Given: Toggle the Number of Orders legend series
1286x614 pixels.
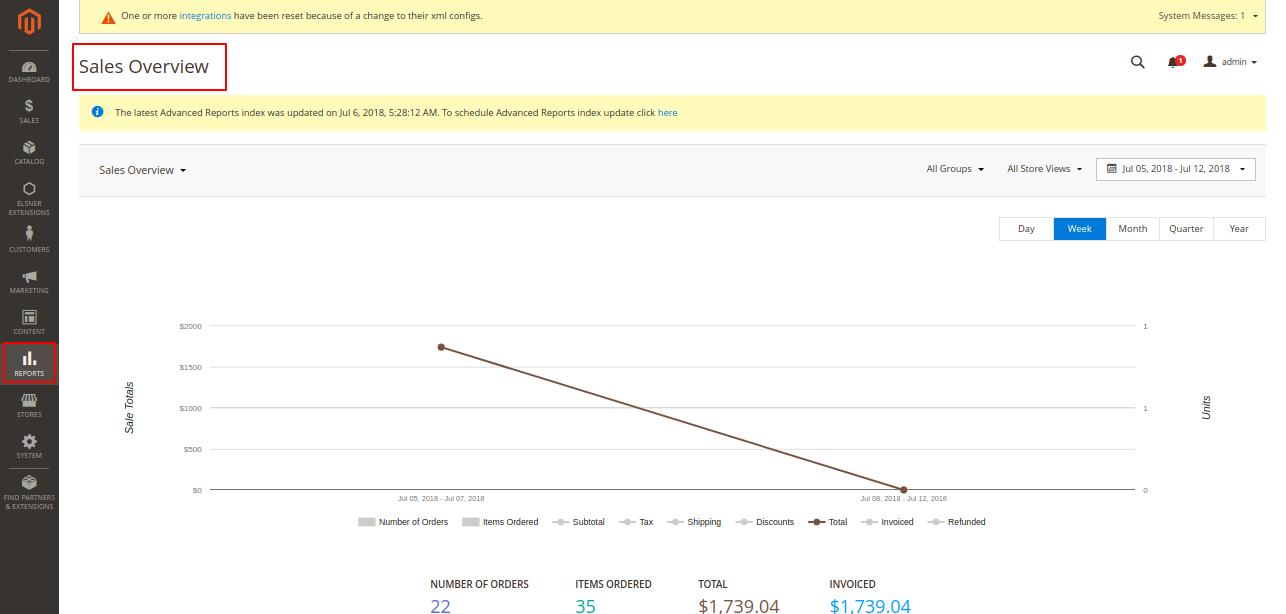Looking at the screenshot, I should click(x=404, y=522).
